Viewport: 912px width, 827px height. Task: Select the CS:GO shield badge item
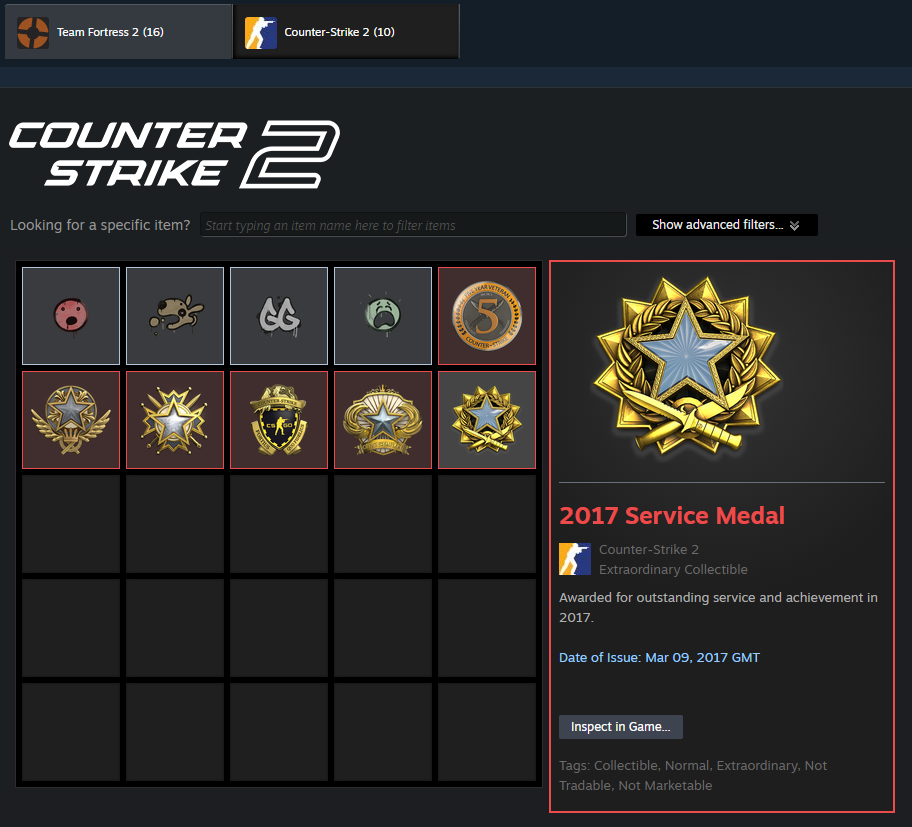click(279, 420)
